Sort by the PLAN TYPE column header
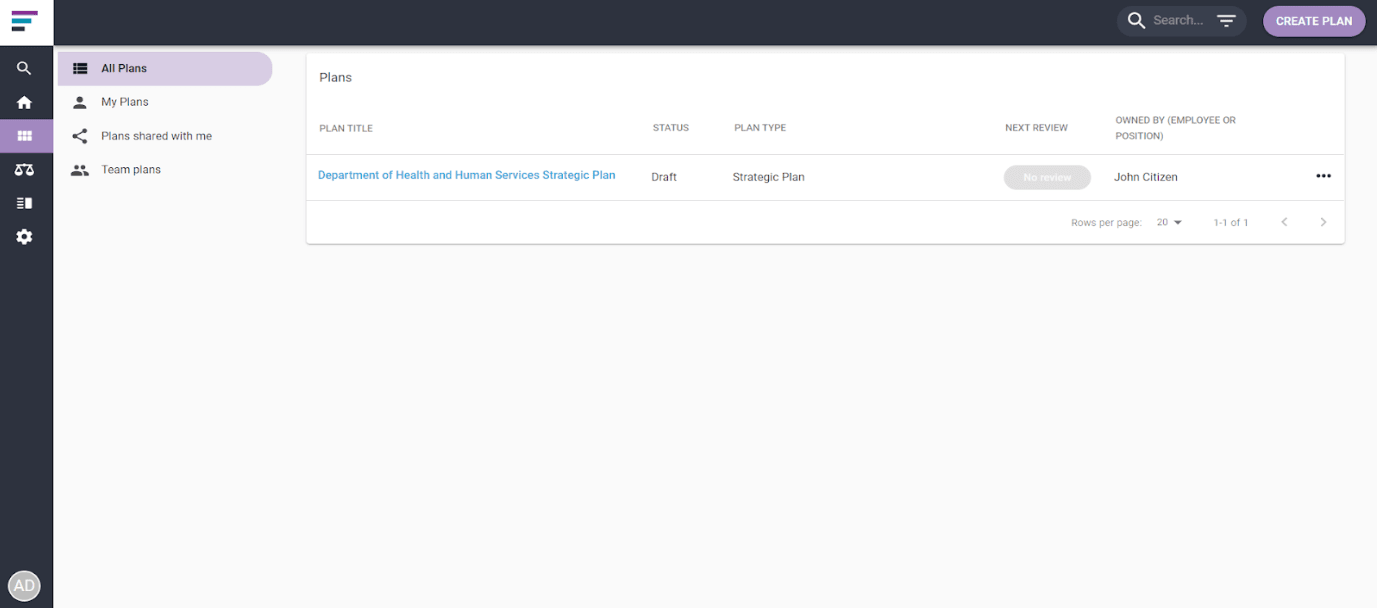This screenshot has height=608, width=1377. click(760, 128)
